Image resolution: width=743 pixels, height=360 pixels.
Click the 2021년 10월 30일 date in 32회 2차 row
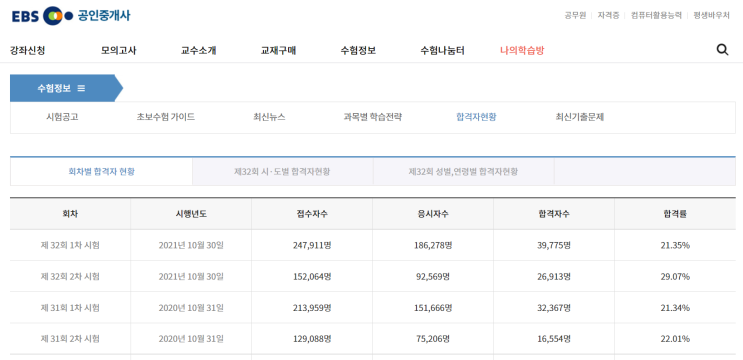click(191, 277)
